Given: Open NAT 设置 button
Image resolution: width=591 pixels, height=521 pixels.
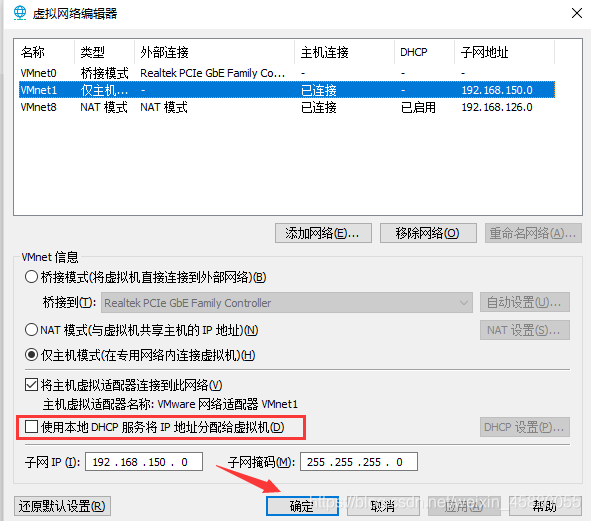Looking at the screenshot, I should click(x=524, y=330).
